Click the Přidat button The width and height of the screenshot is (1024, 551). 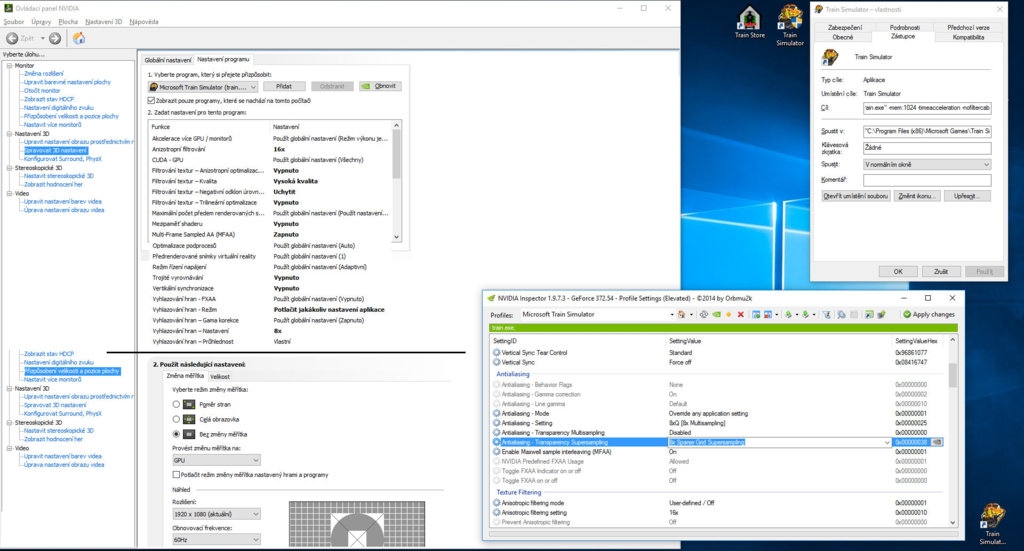point(283,86)
